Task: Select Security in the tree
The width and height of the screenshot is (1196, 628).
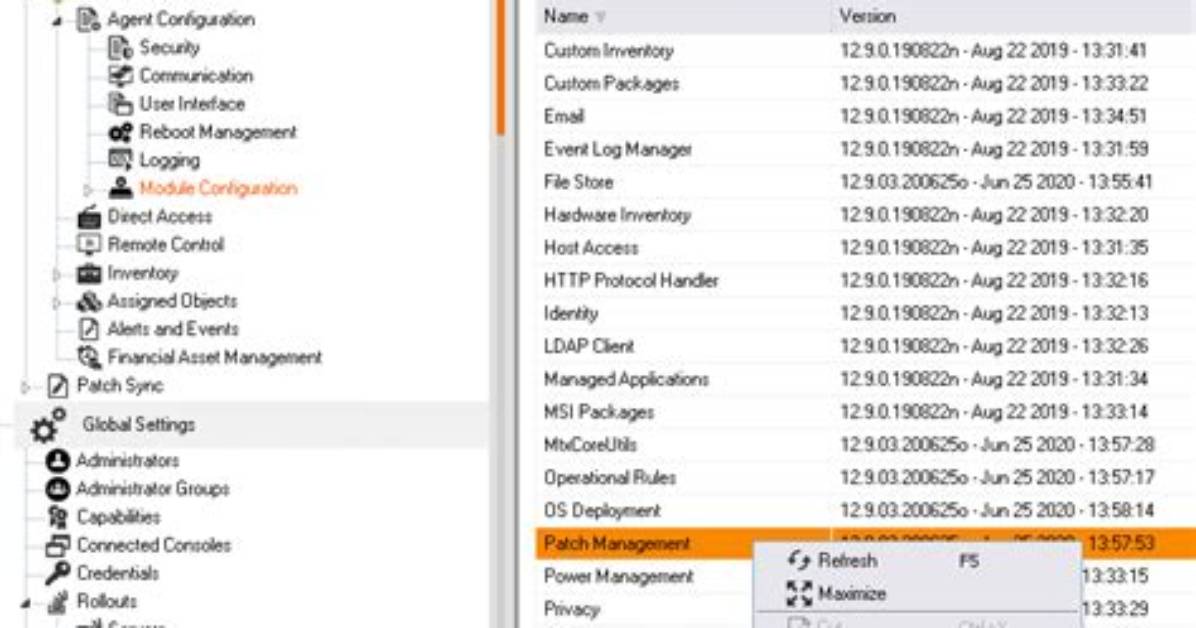Action: 169,47
